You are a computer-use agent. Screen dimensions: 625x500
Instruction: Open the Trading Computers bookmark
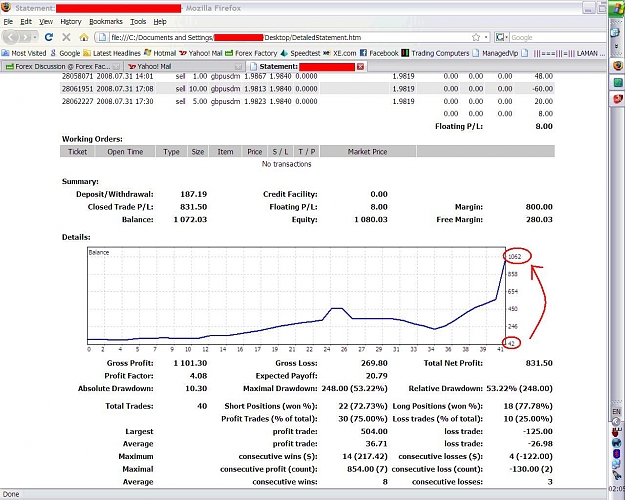[x=435, y=53]
